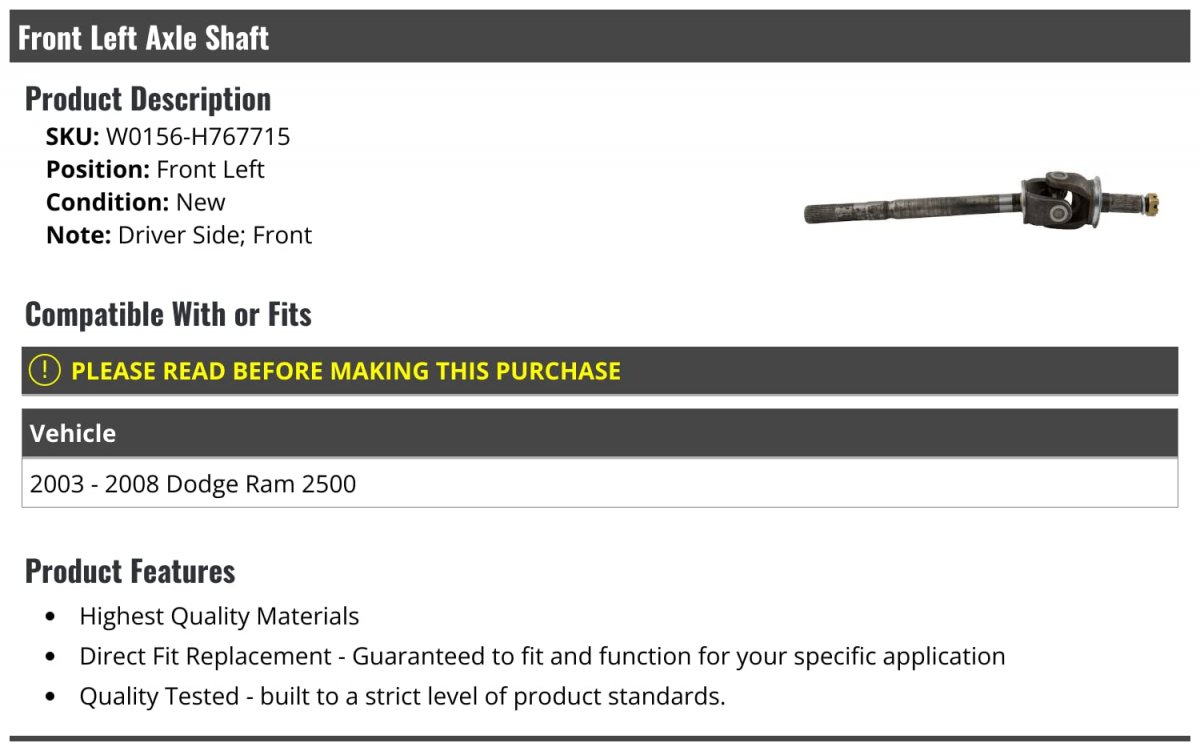The image size is (1200, 751).
Task: Click the Product Description heading
Action: point(148,99)
